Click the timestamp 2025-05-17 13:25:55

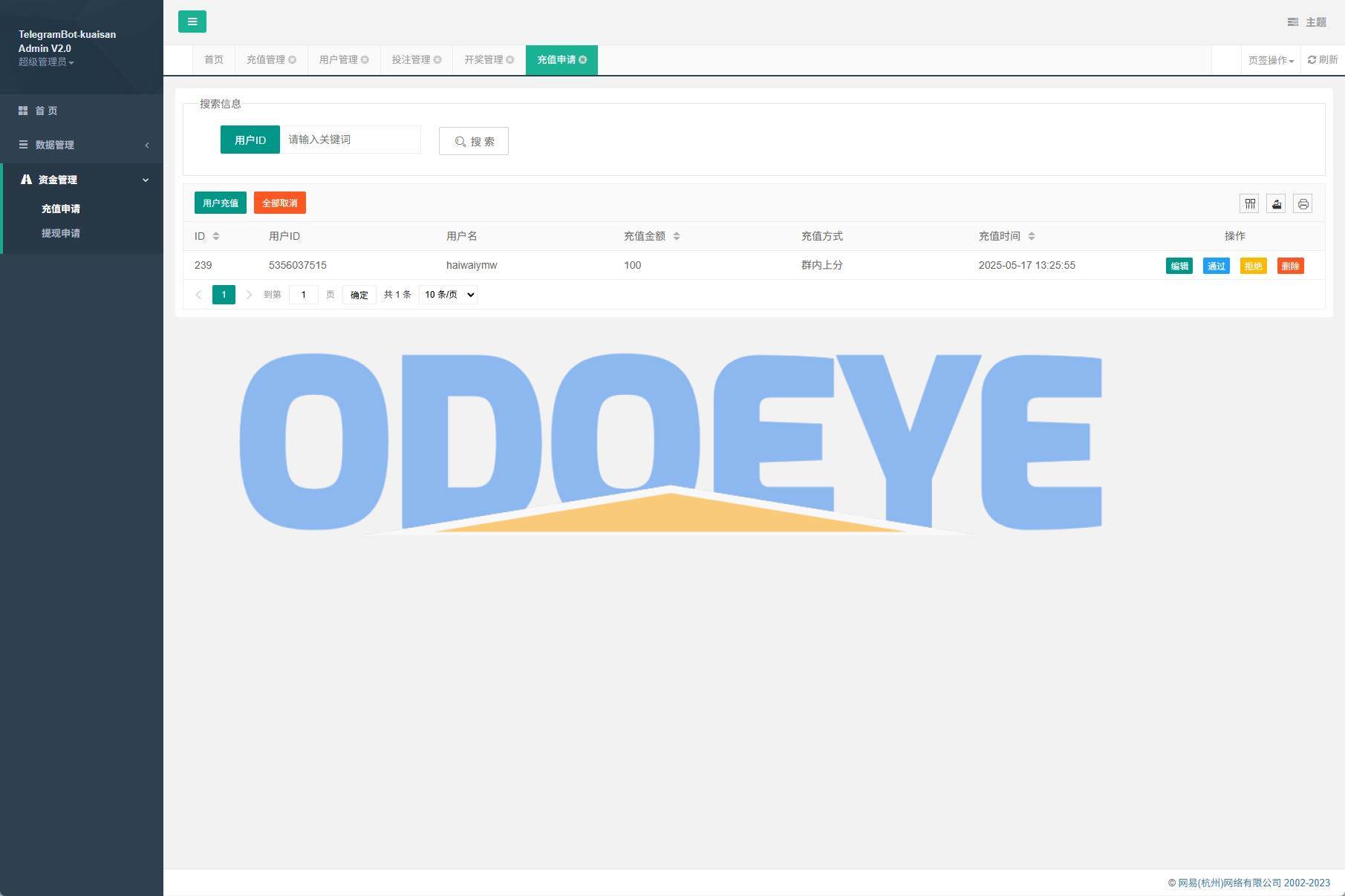tap(1027, 265)
